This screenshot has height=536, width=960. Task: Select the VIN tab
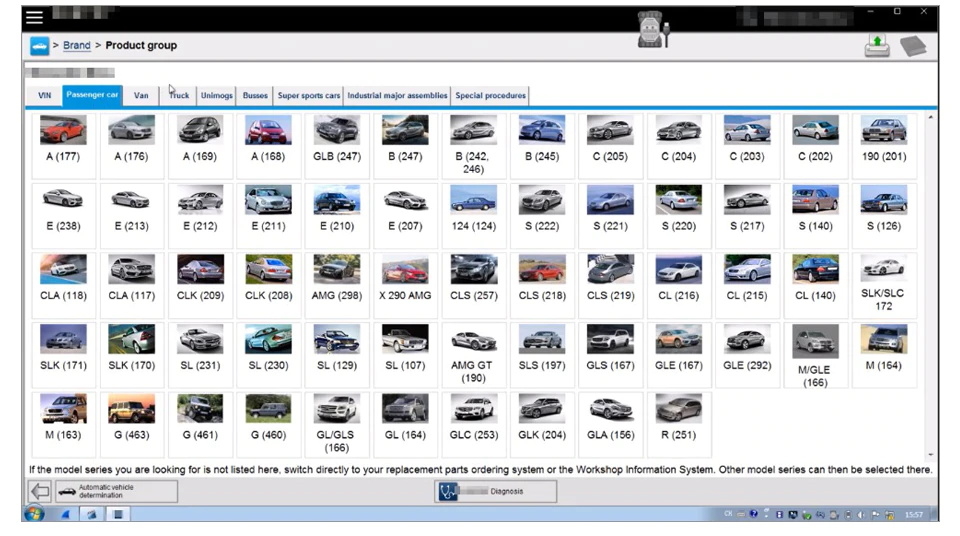coord(44,96)
